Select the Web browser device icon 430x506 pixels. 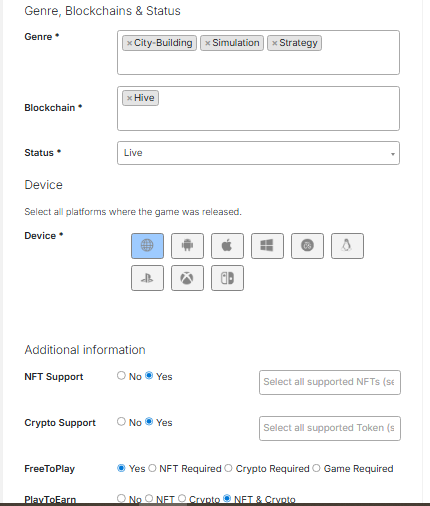tap(147, 246)
